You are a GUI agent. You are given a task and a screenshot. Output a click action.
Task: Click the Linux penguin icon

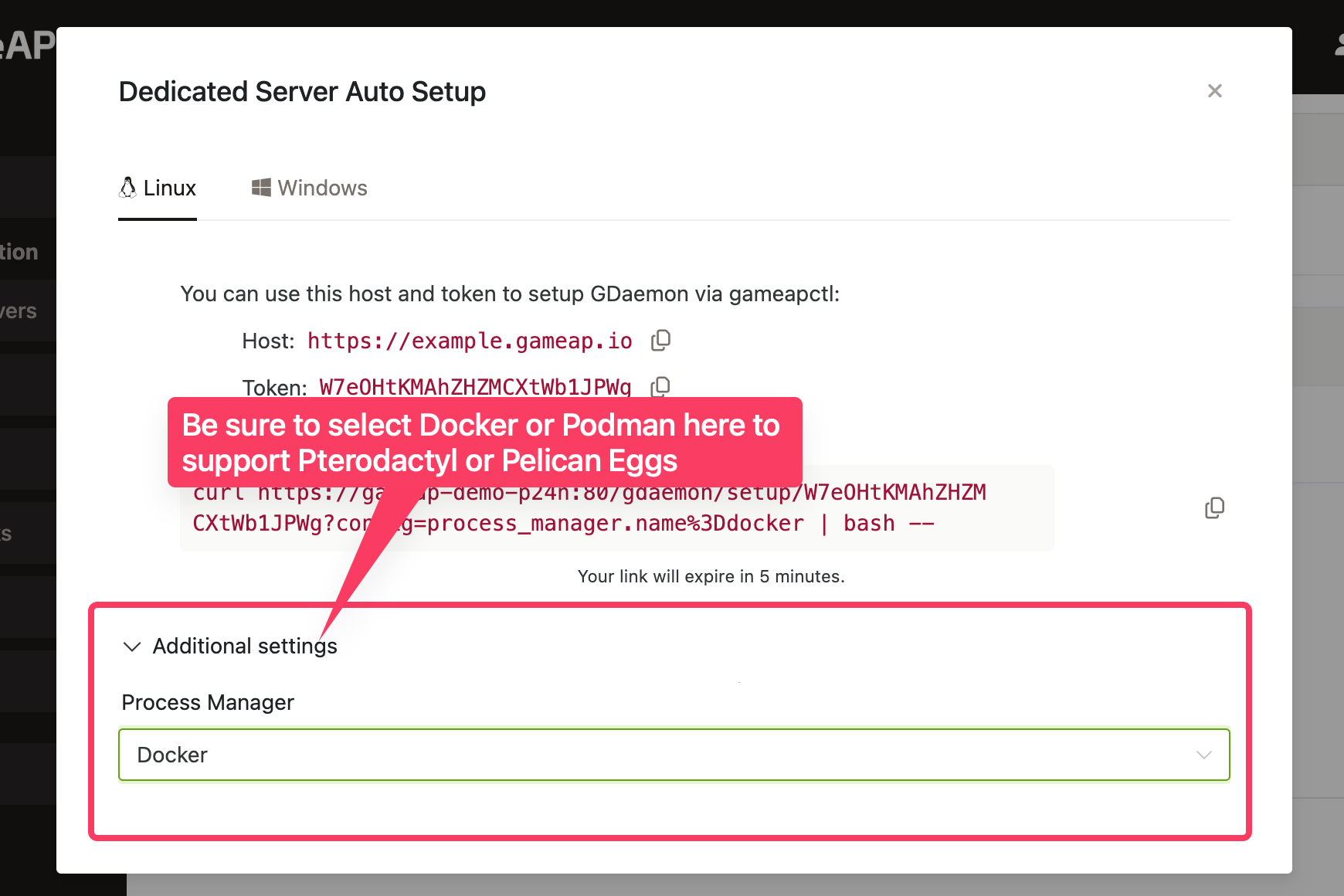(128, 188)
